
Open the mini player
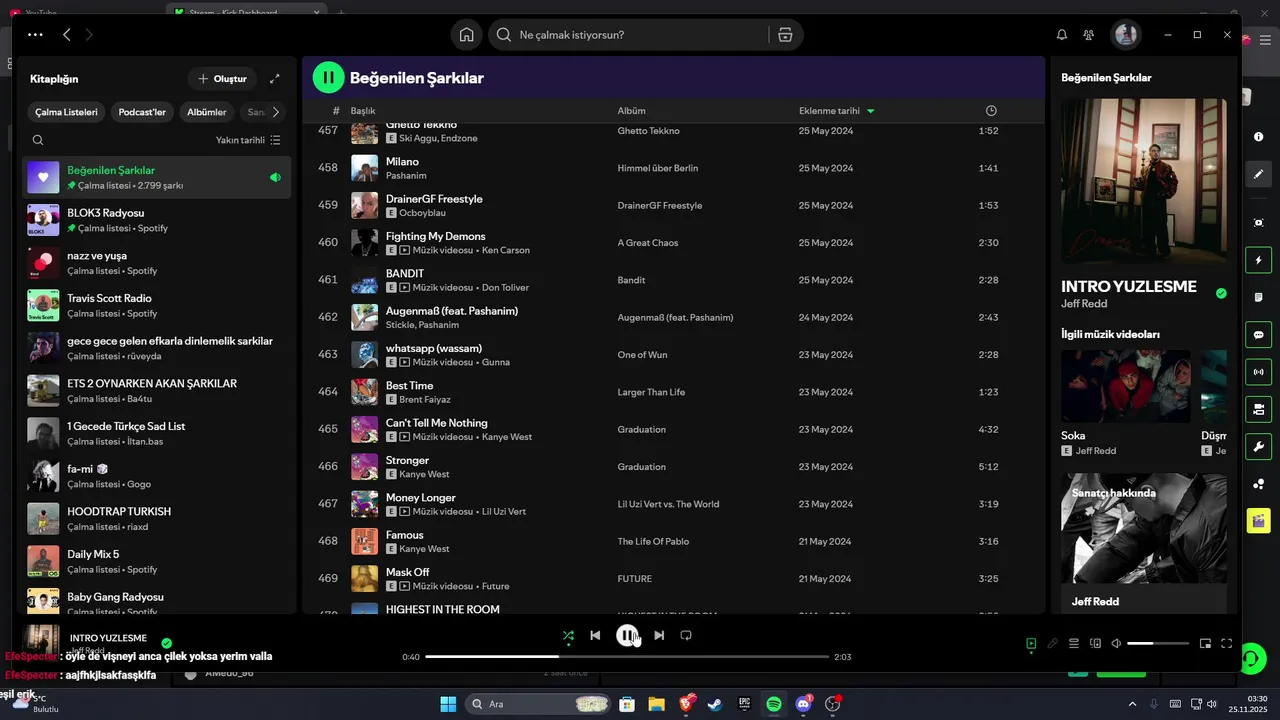[x=1205, y=644]
